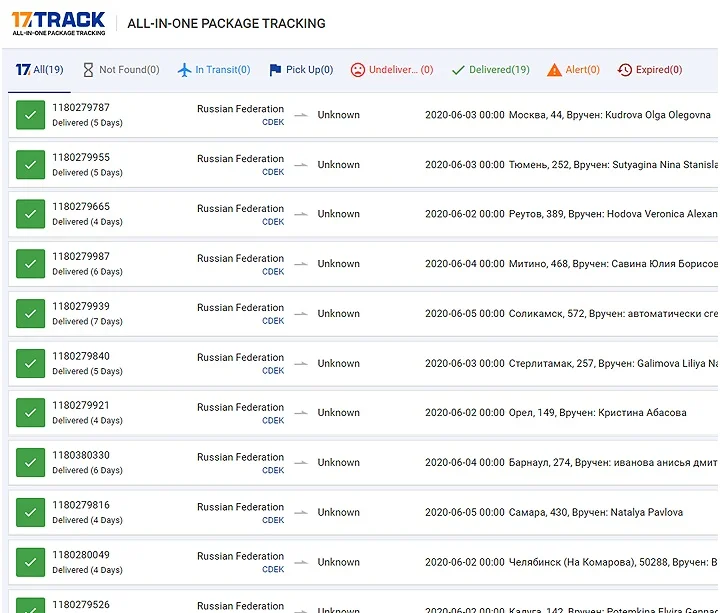Open CDEK carrier link for 1180279921
This screenshot has height=613, width=720.
pos(273,420)
